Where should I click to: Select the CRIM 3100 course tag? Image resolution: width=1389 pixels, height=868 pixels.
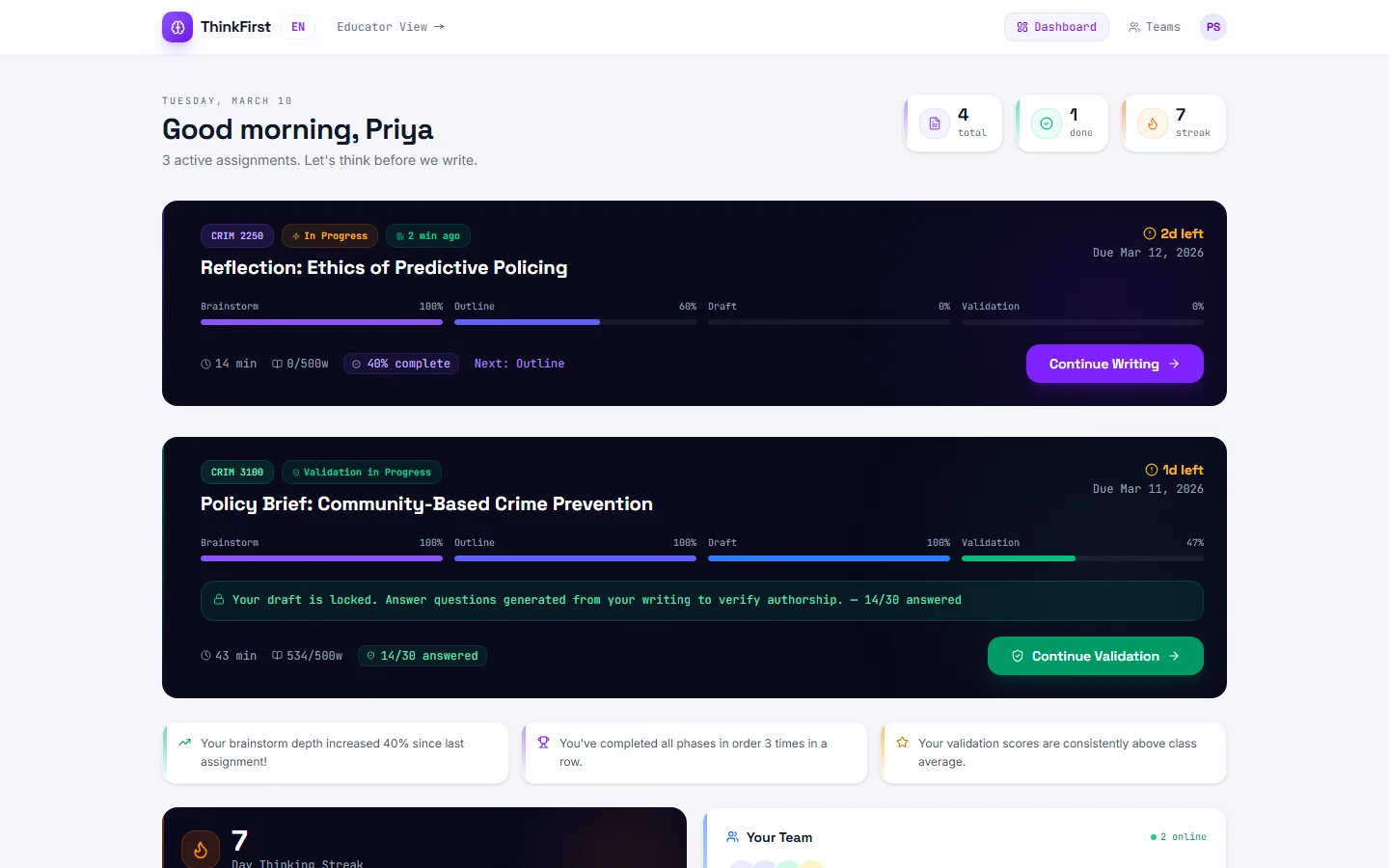click(237, 472)
